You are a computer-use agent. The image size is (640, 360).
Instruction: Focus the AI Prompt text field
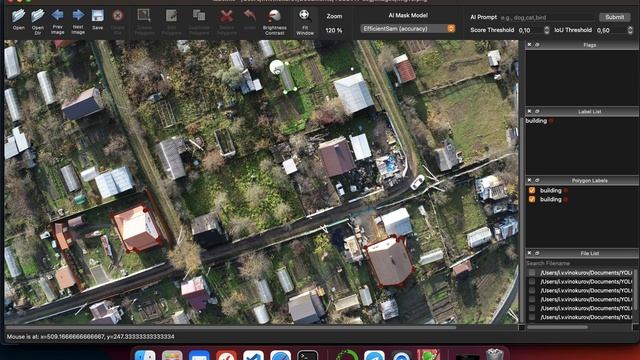(547, 18)
